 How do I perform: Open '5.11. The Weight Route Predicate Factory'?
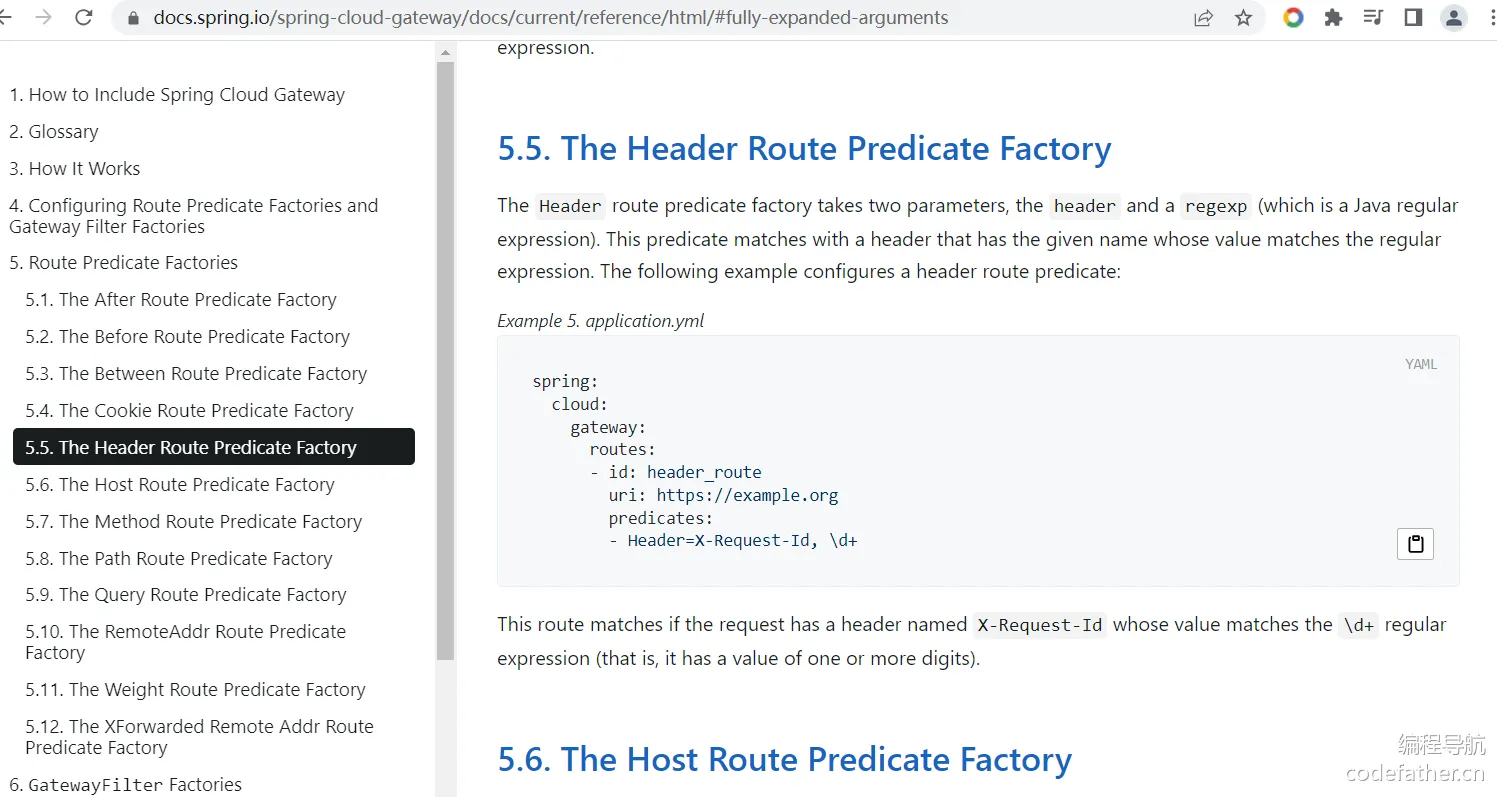(x=196, y=690)
